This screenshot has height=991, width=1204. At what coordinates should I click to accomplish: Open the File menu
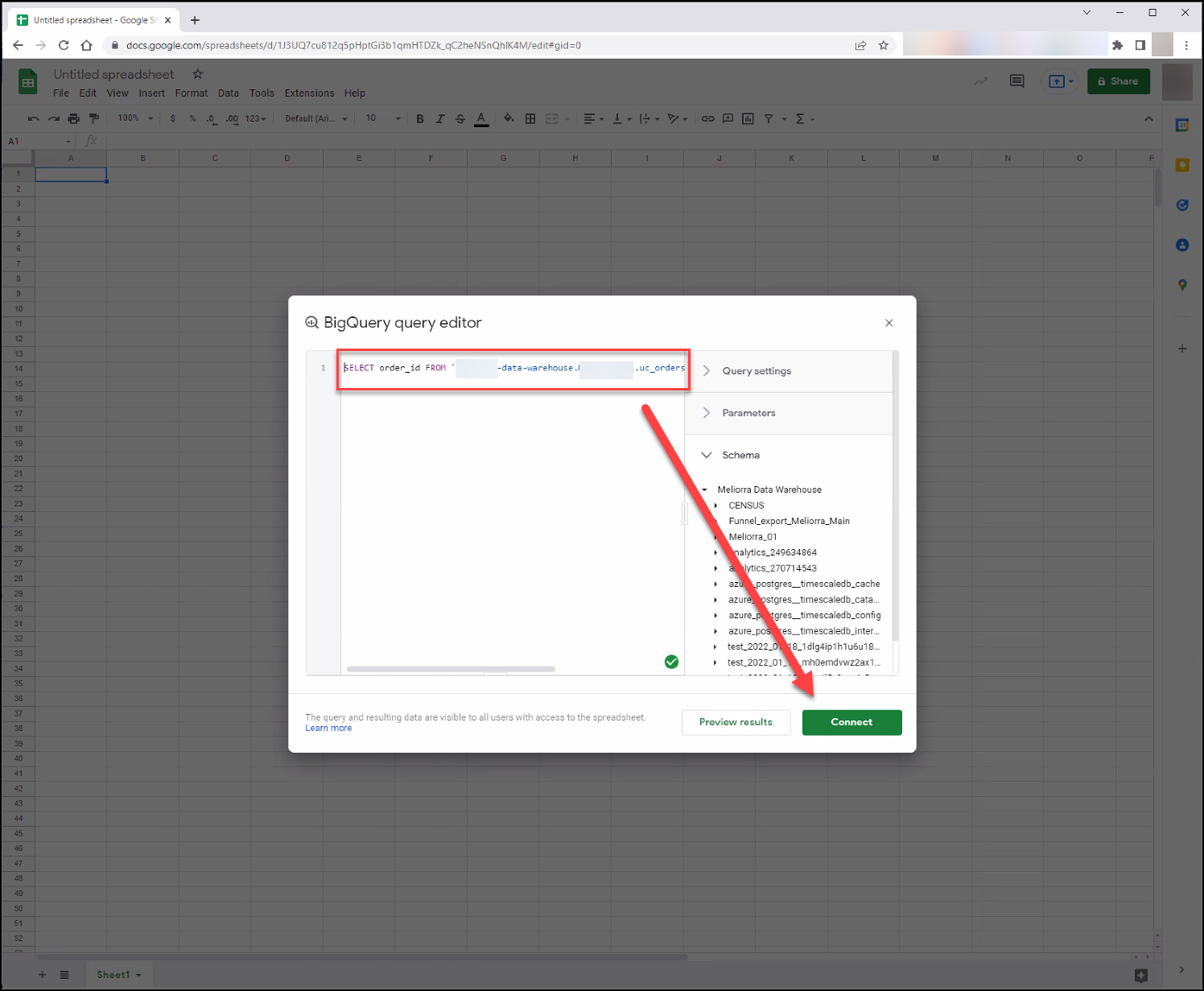click(61, 93)
